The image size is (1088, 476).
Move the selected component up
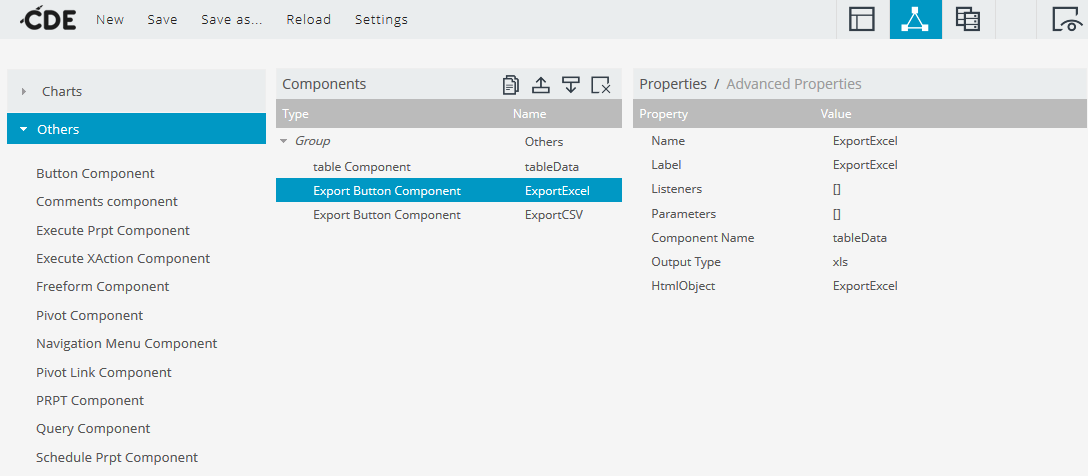(540, 85)
